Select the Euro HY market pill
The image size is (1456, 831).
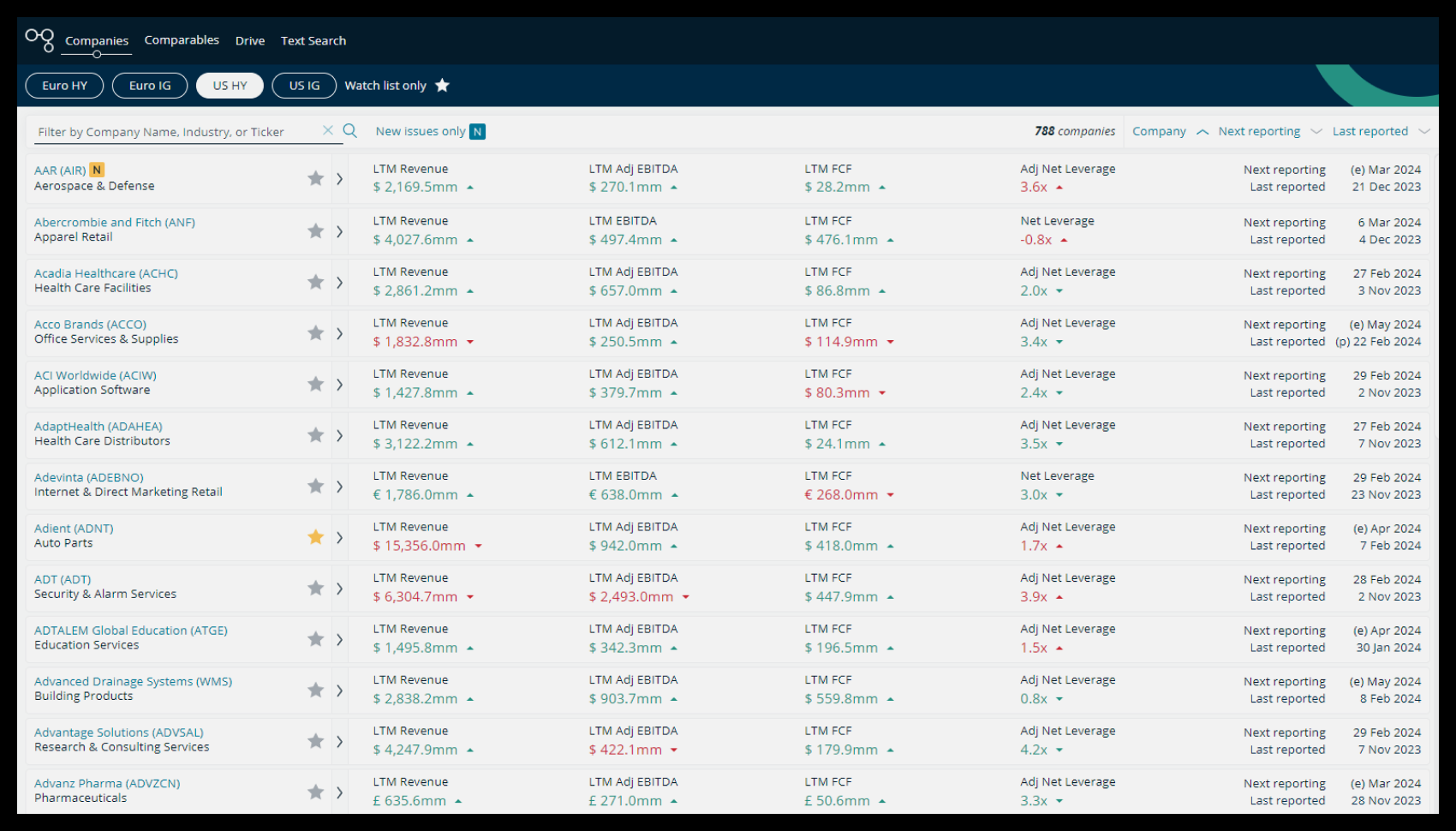tap(65, 86)
